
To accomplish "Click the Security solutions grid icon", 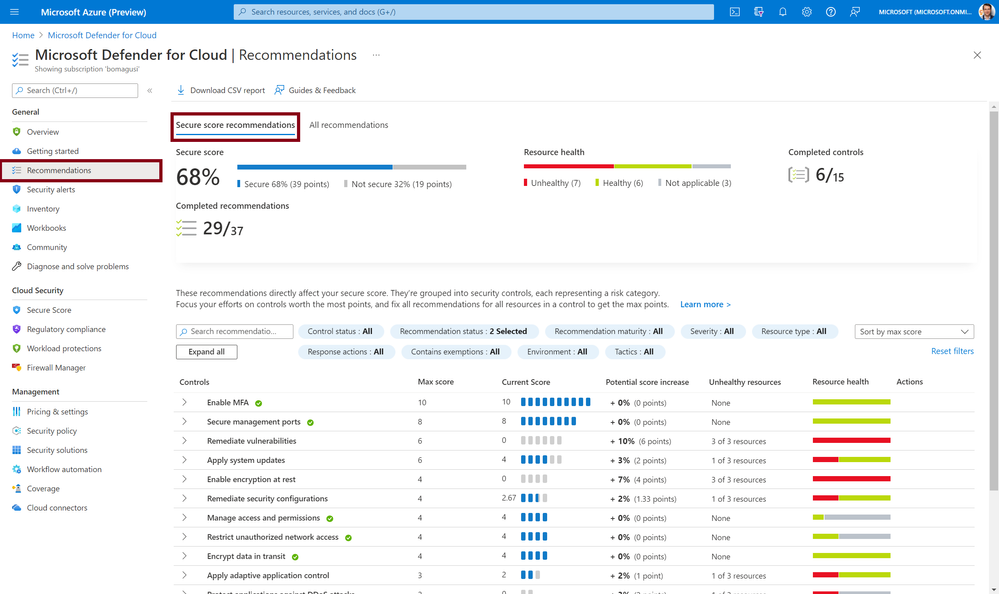I will tap(17, 450).
